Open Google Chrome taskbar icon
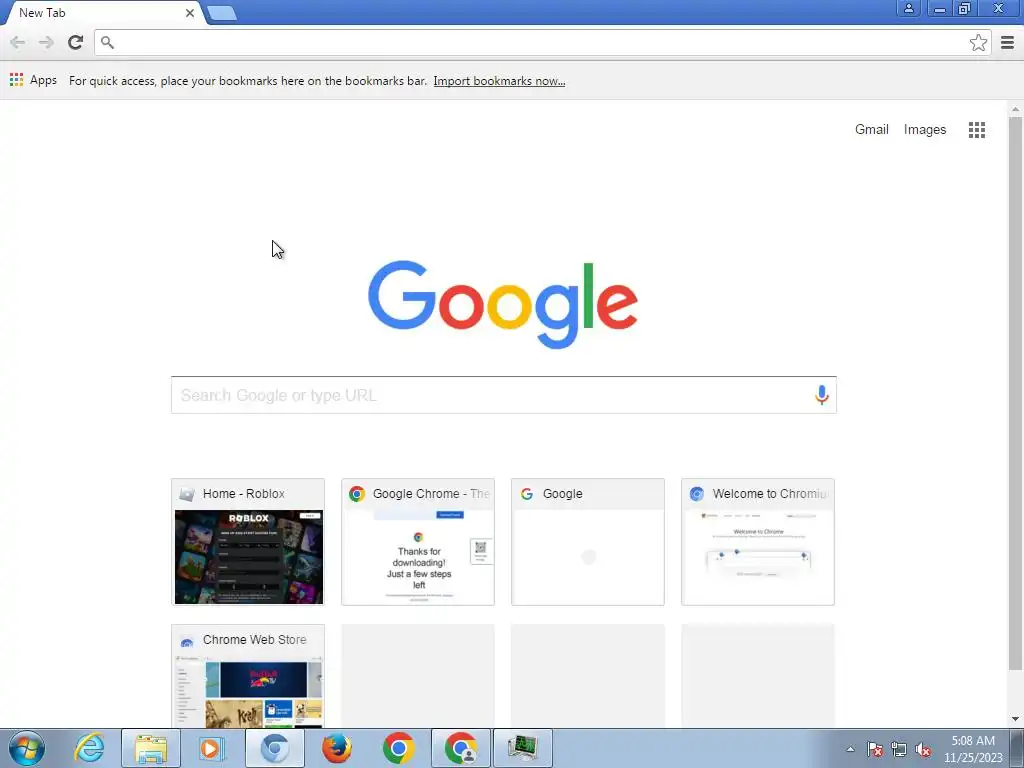This screenshot has width=1024, height=768. (398, 748)
